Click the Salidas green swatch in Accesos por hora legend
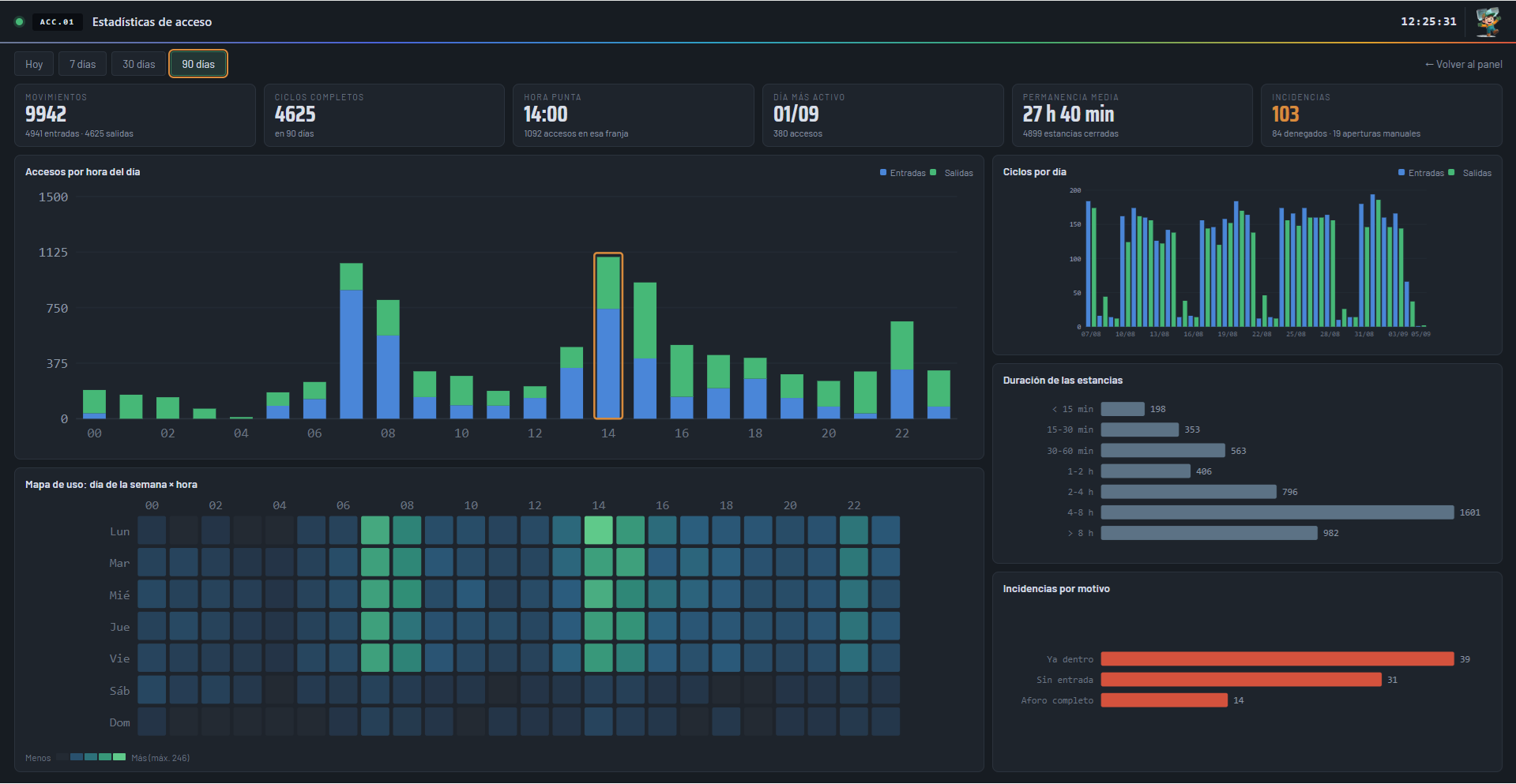Viewport: 1516px width, 784px height. point(933,172)
